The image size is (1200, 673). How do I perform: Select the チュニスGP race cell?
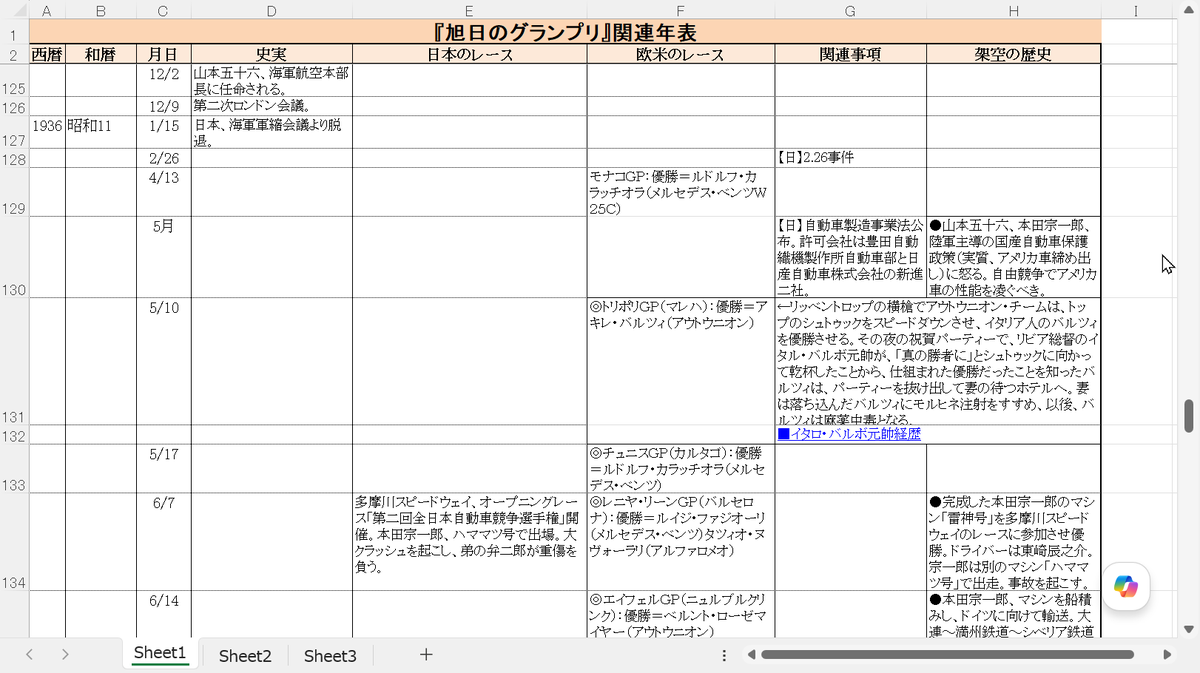coord(681,469)
